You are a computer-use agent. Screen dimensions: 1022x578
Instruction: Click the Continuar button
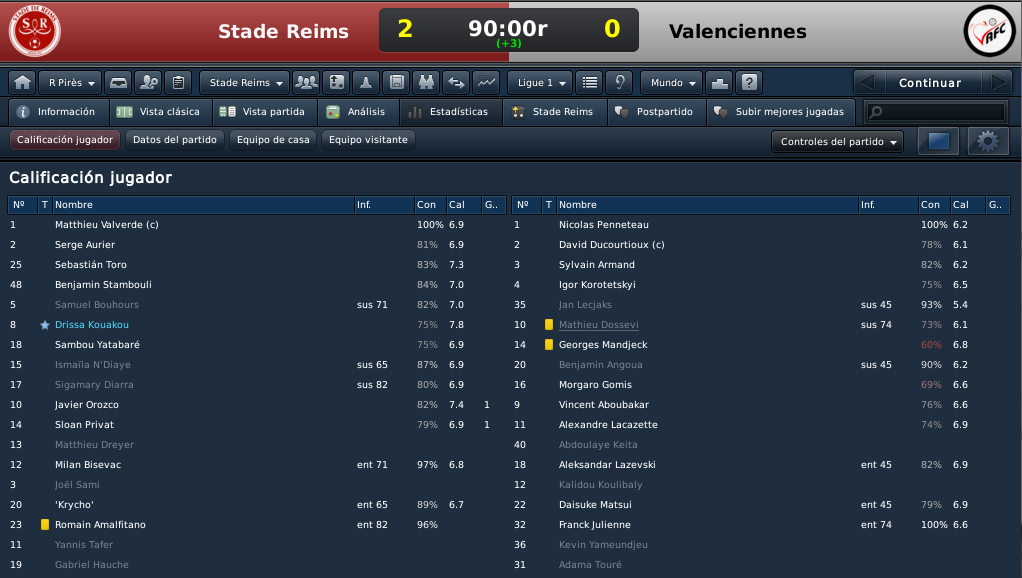point(930,83)
